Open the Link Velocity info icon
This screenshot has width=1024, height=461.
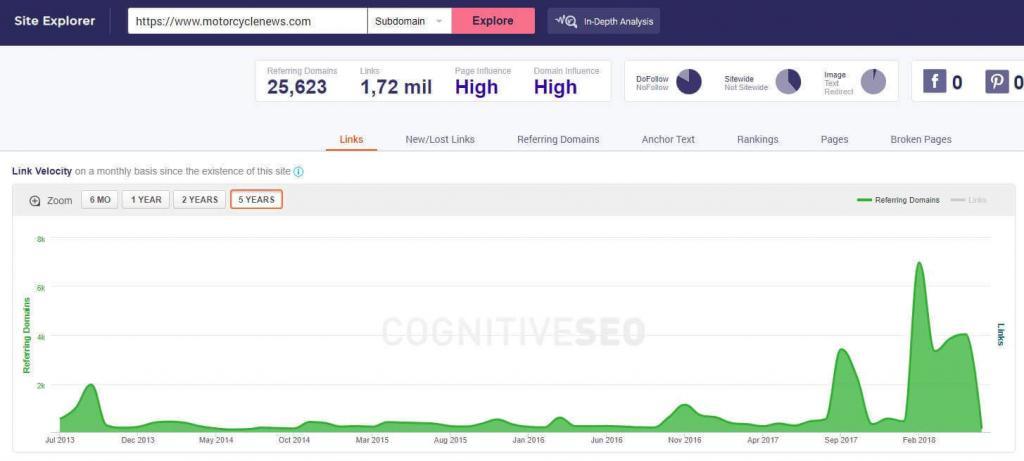tap(298, 172)
